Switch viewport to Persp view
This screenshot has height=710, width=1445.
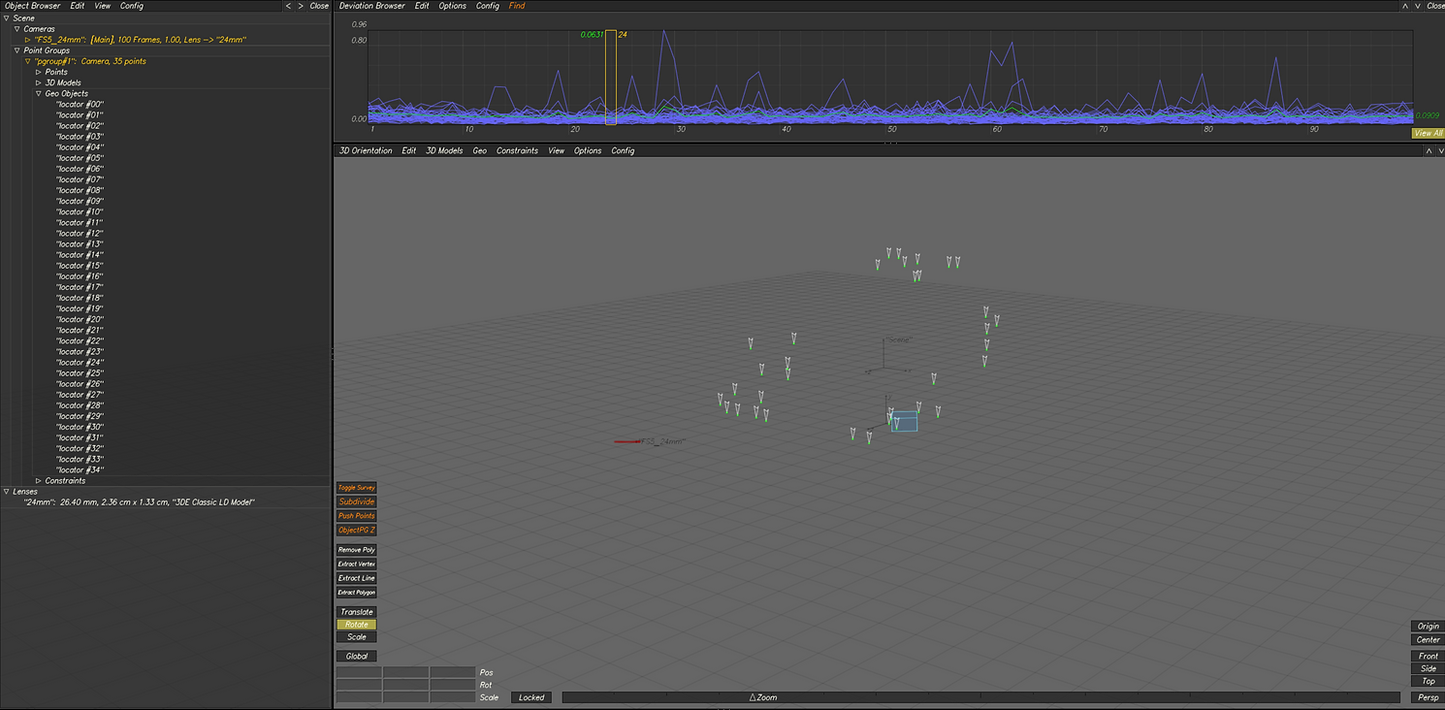1428,697
